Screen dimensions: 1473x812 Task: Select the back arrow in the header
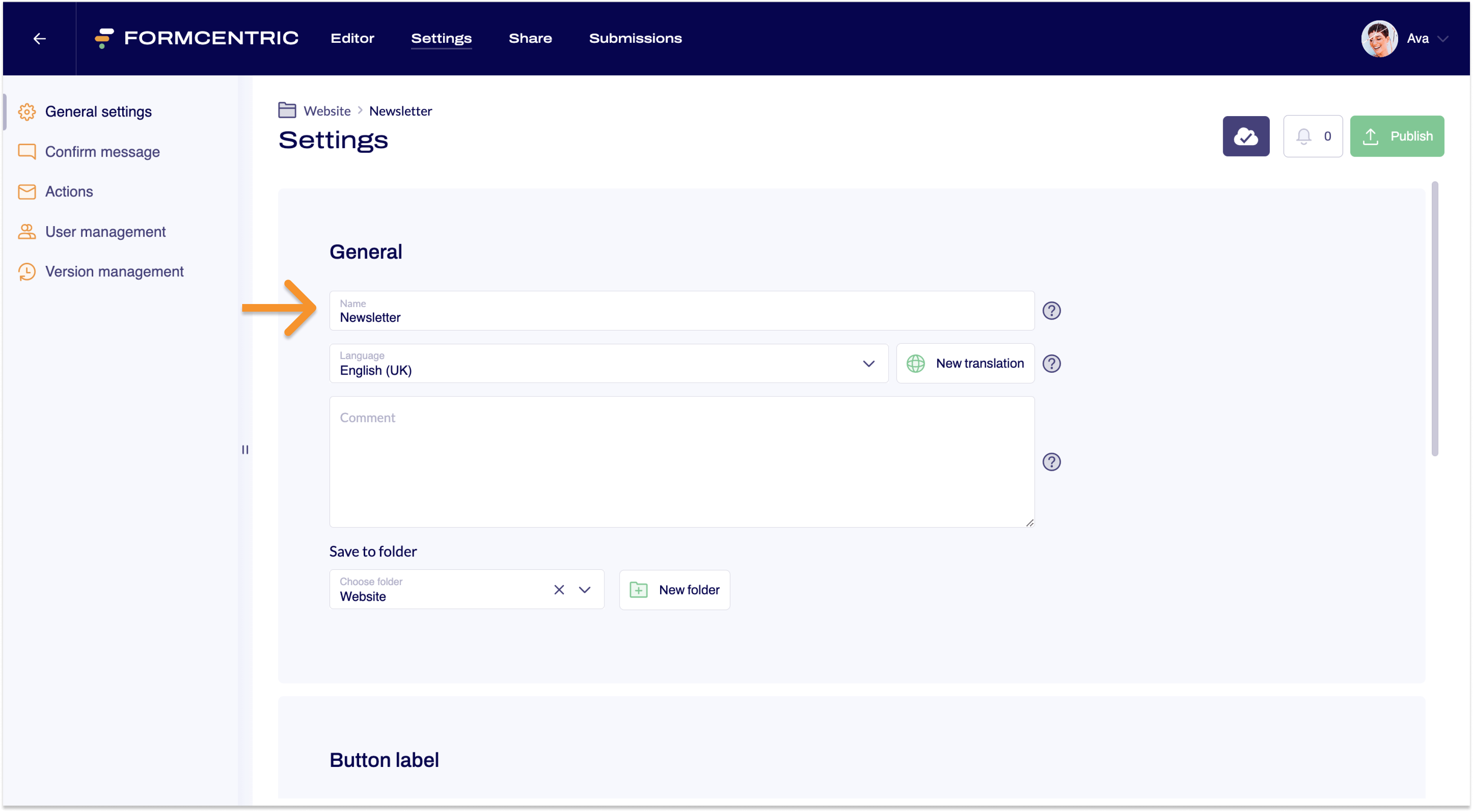[x=39, y=38]
